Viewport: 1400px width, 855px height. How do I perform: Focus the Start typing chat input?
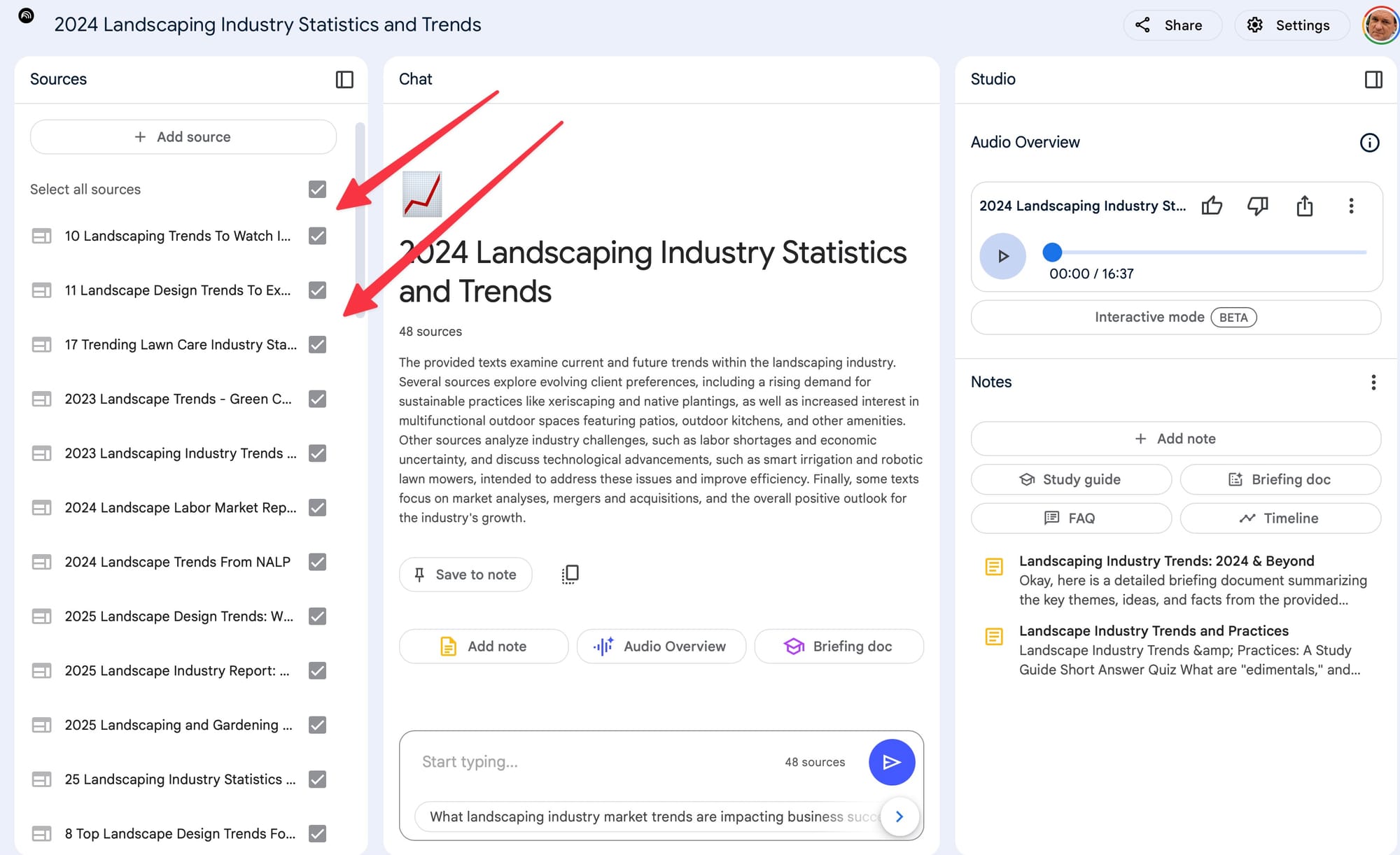coord(595,762)
